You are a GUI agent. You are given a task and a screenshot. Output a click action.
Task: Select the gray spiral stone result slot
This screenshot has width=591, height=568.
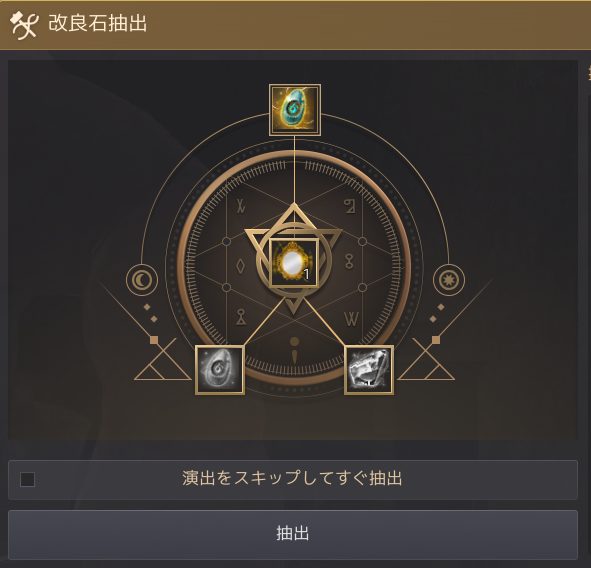[219, 370]
